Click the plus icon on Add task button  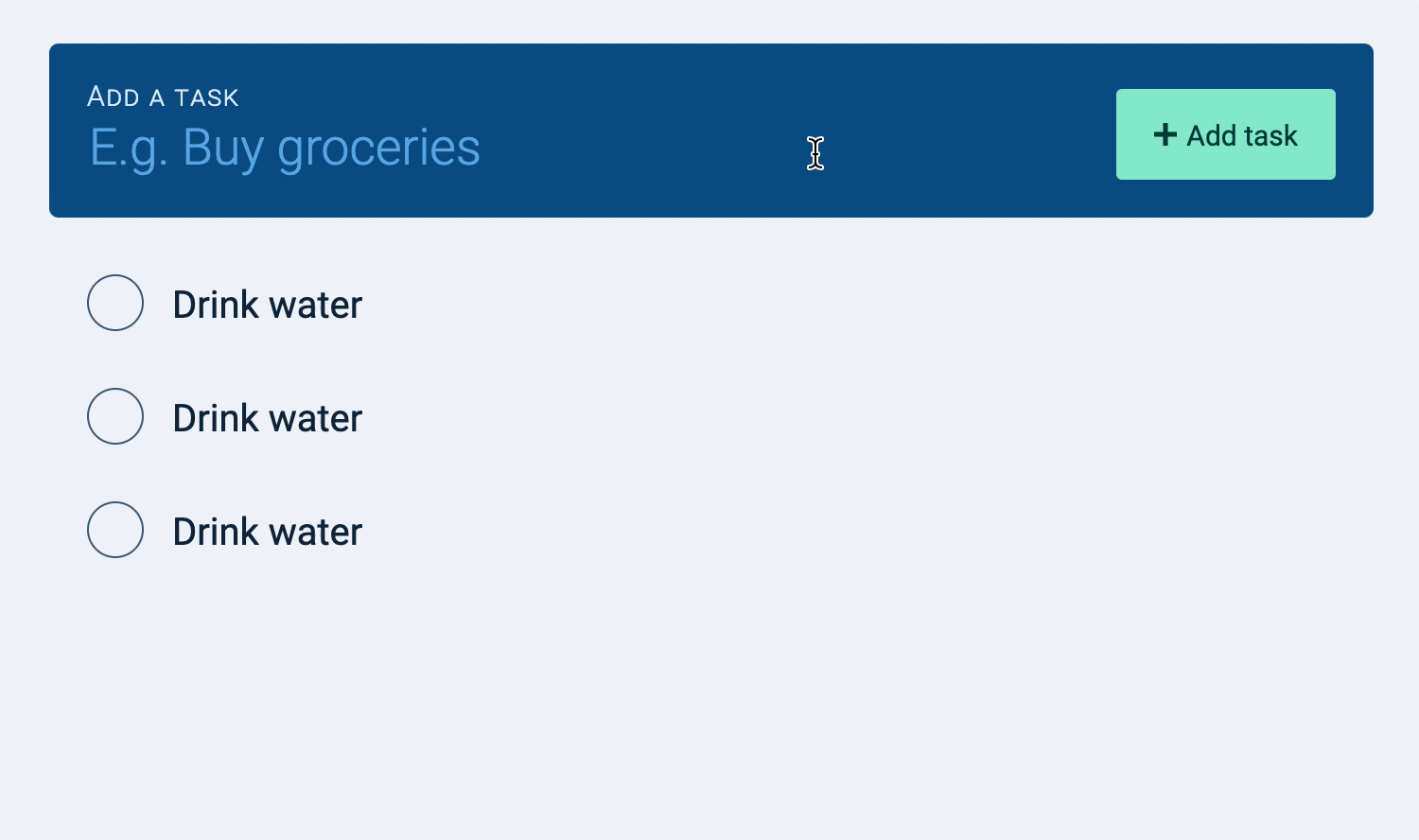point(1165,134)
